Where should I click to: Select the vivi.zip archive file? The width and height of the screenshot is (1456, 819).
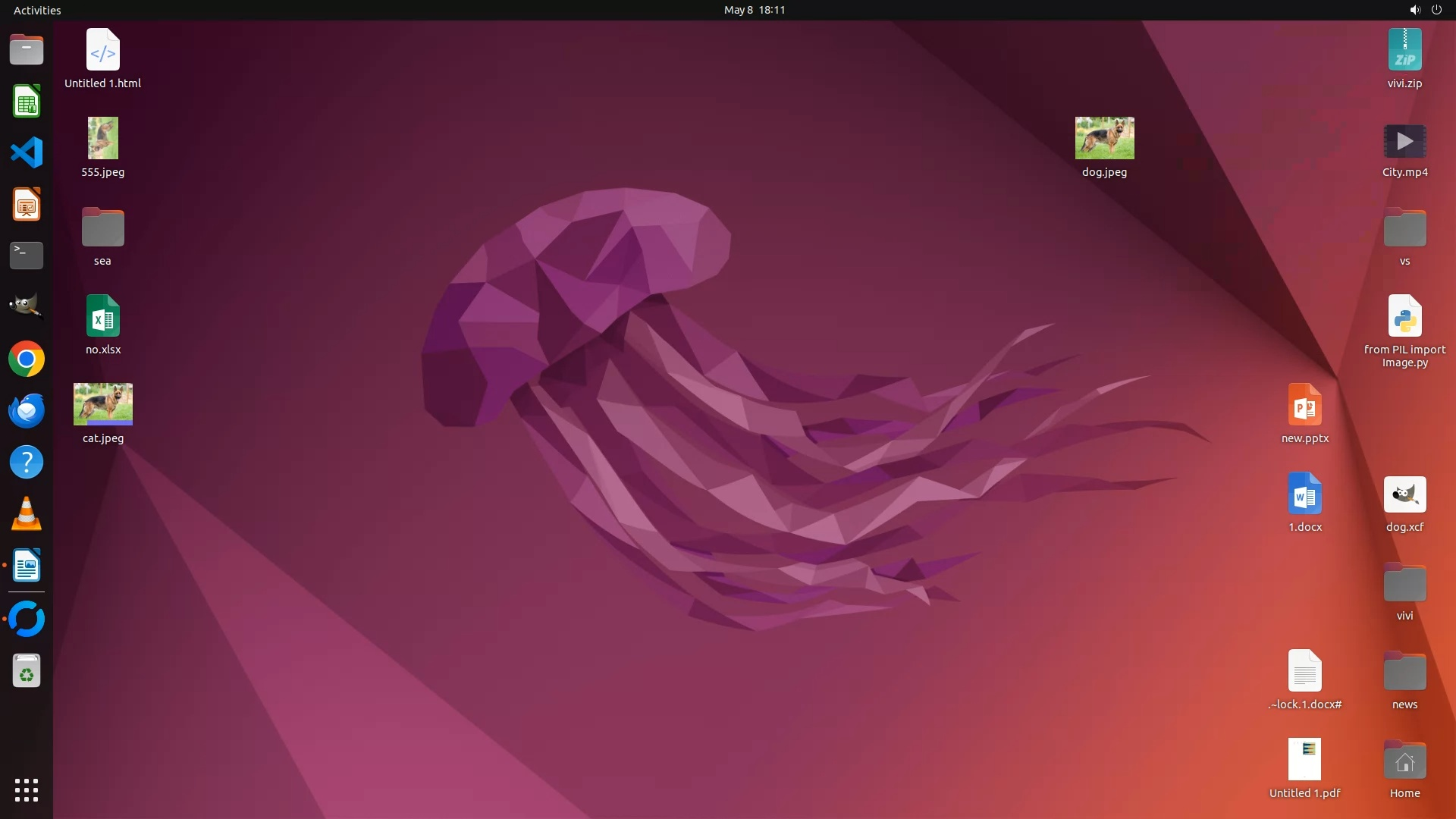point(1404,50)
